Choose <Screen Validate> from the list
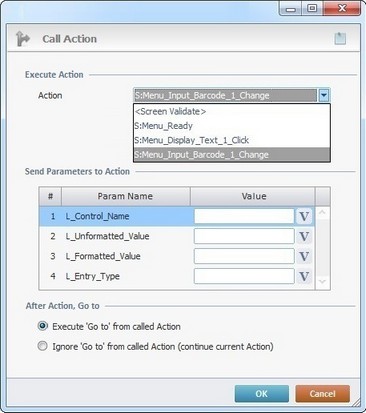 click(x=232, y=111)
